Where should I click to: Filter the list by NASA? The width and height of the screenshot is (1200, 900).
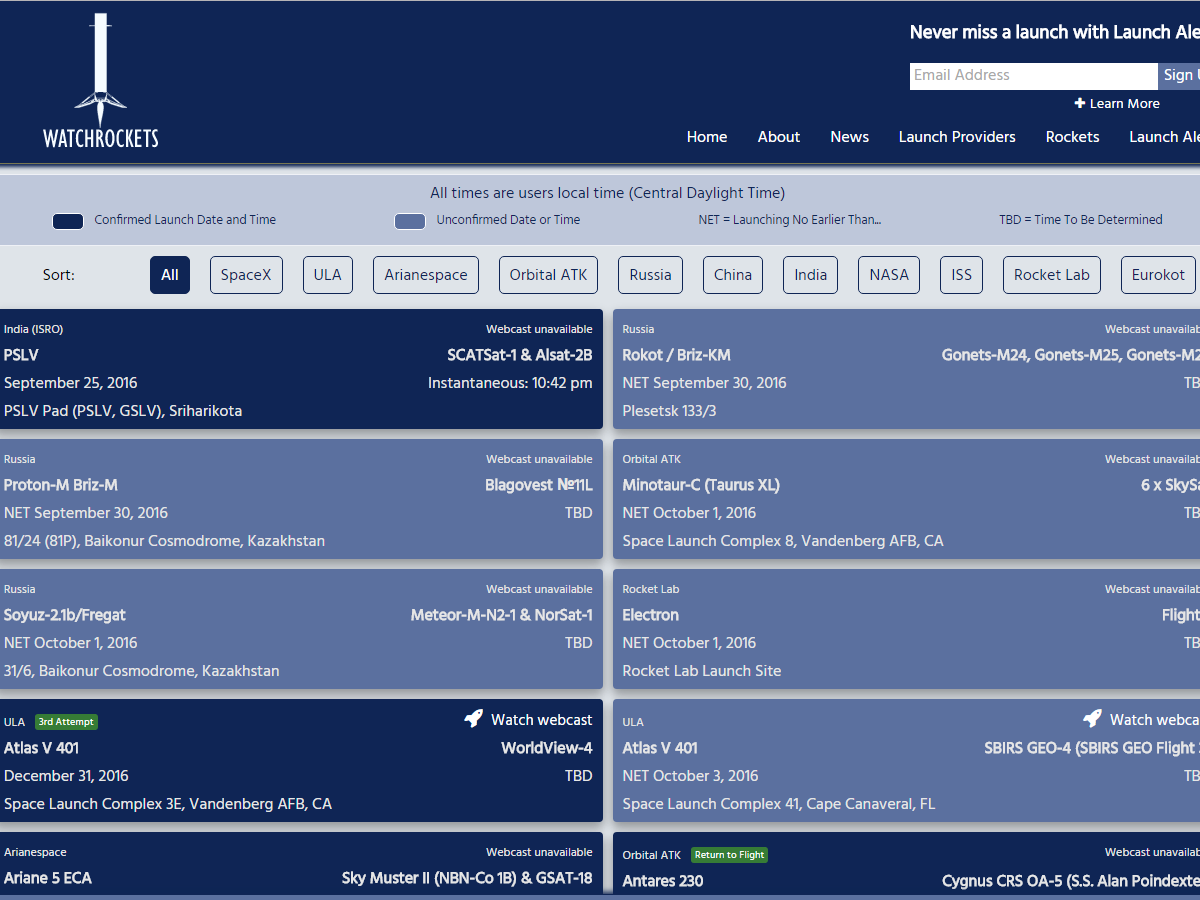tap(890, 275)
